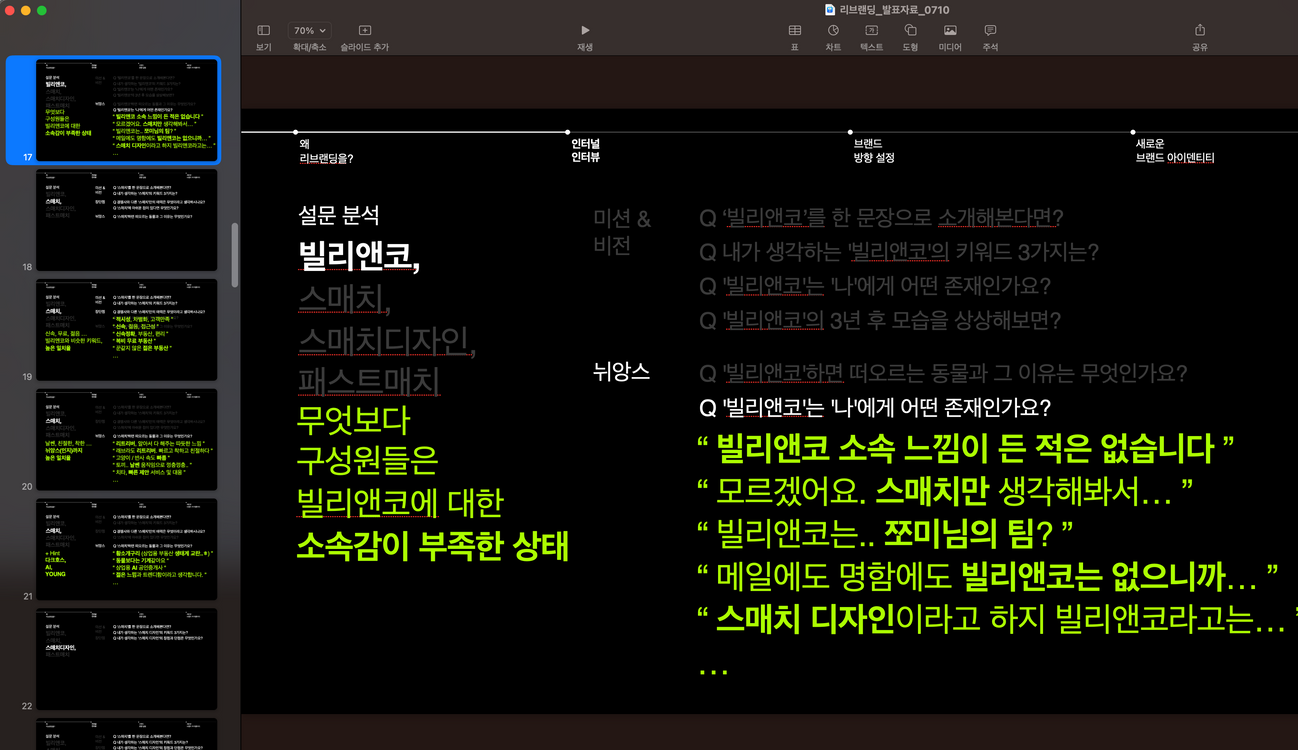
Task: Click the green fullscreen window button
Action: click(42, 10)
